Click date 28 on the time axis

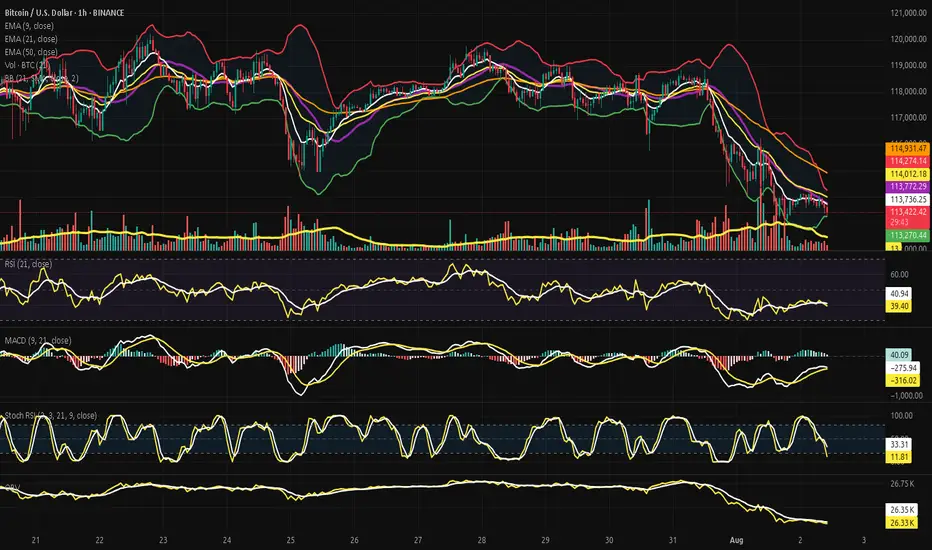(x=481, y=540)
